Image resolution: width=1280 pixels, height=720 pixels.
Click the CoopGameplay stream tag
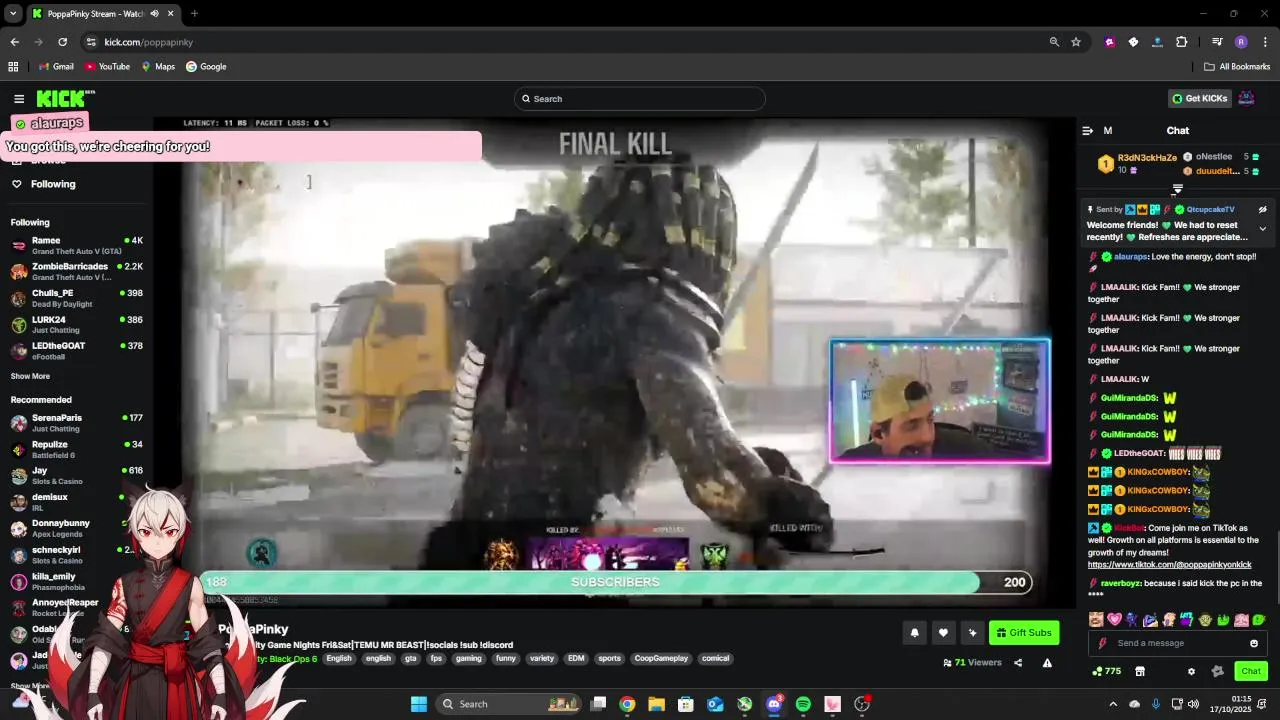click(x=661, y=658)
